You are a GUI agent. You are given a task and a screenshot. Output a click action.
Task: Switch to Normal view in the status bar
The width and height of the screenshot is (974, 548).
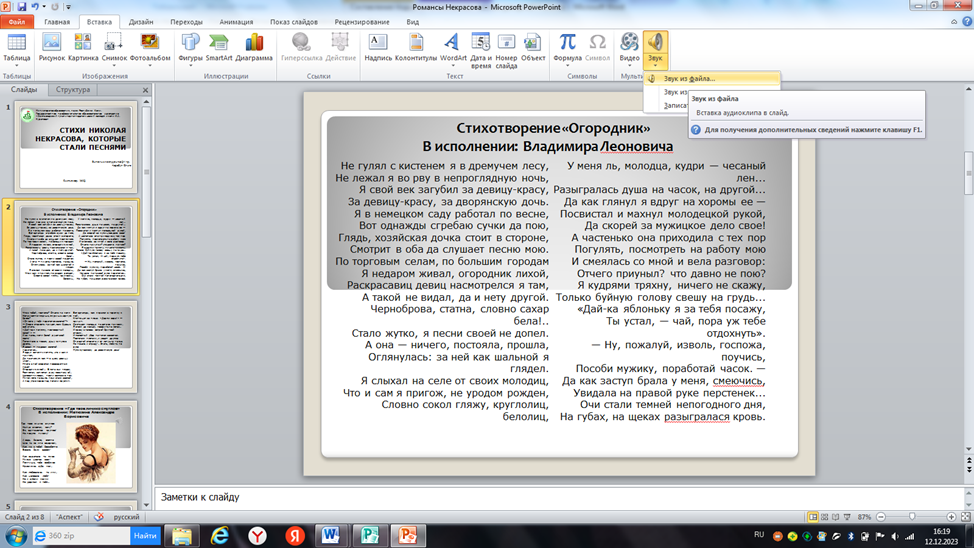point(813,517)
